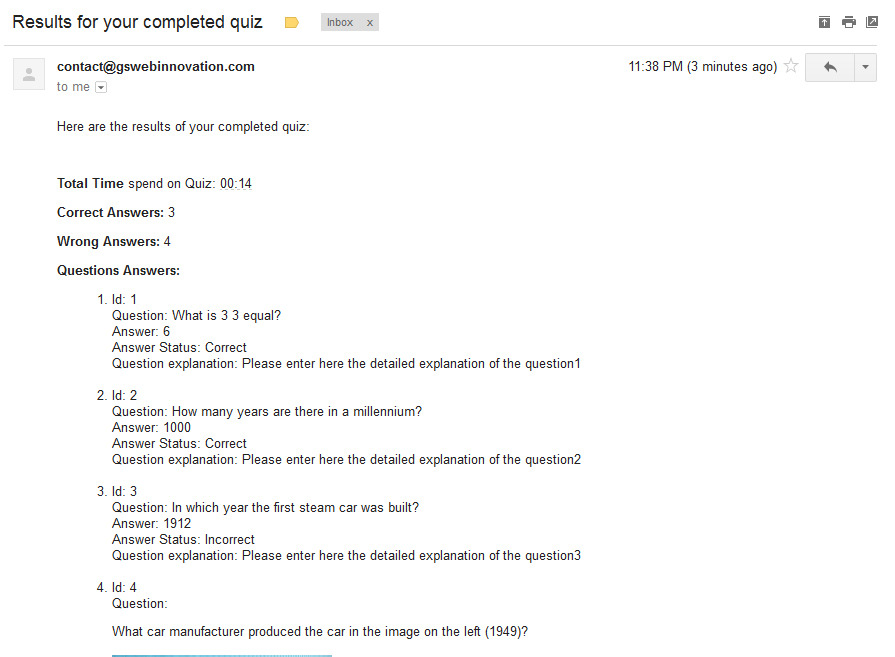The height and width of the screenshot is (657, 895).
Task: Click the Inbox label tag
Action: pyautogui.click(x=340, y=22)
